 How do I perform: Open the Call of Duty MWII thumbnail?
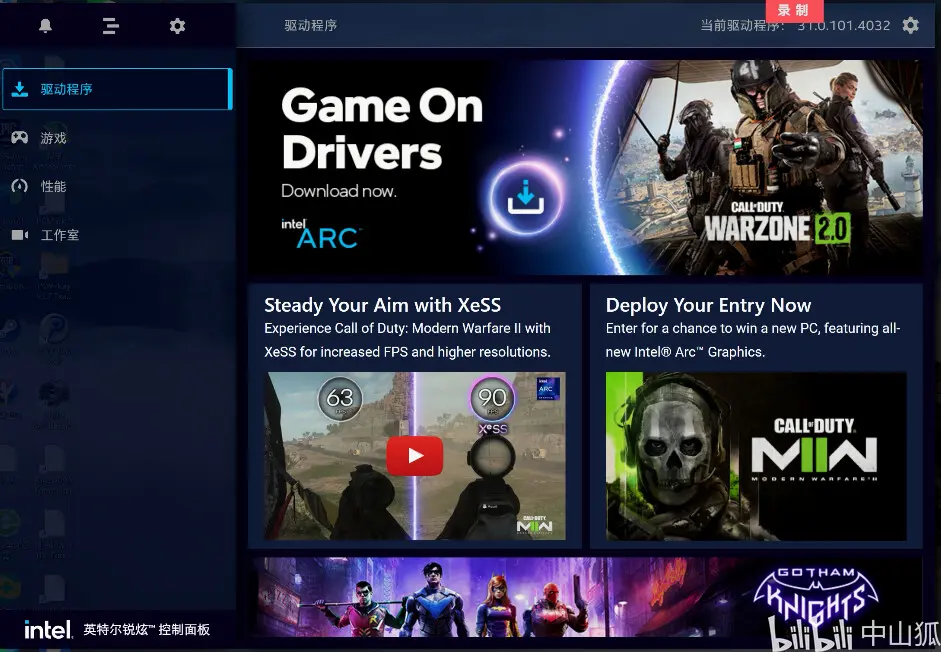pyautogui.click(x=756, y=456)
